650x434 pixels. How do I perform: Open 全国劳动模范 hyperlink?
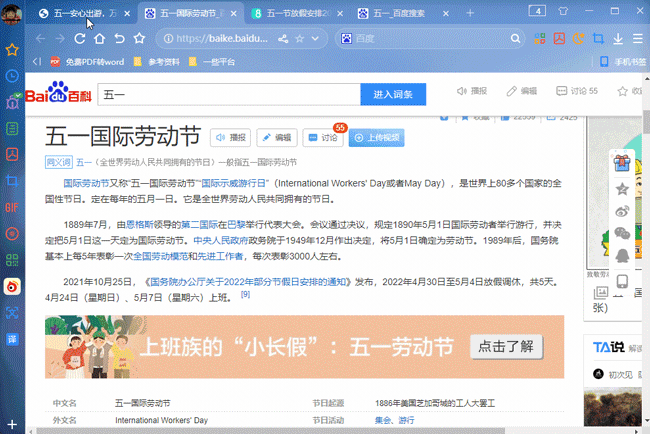(x=160, y=256)
